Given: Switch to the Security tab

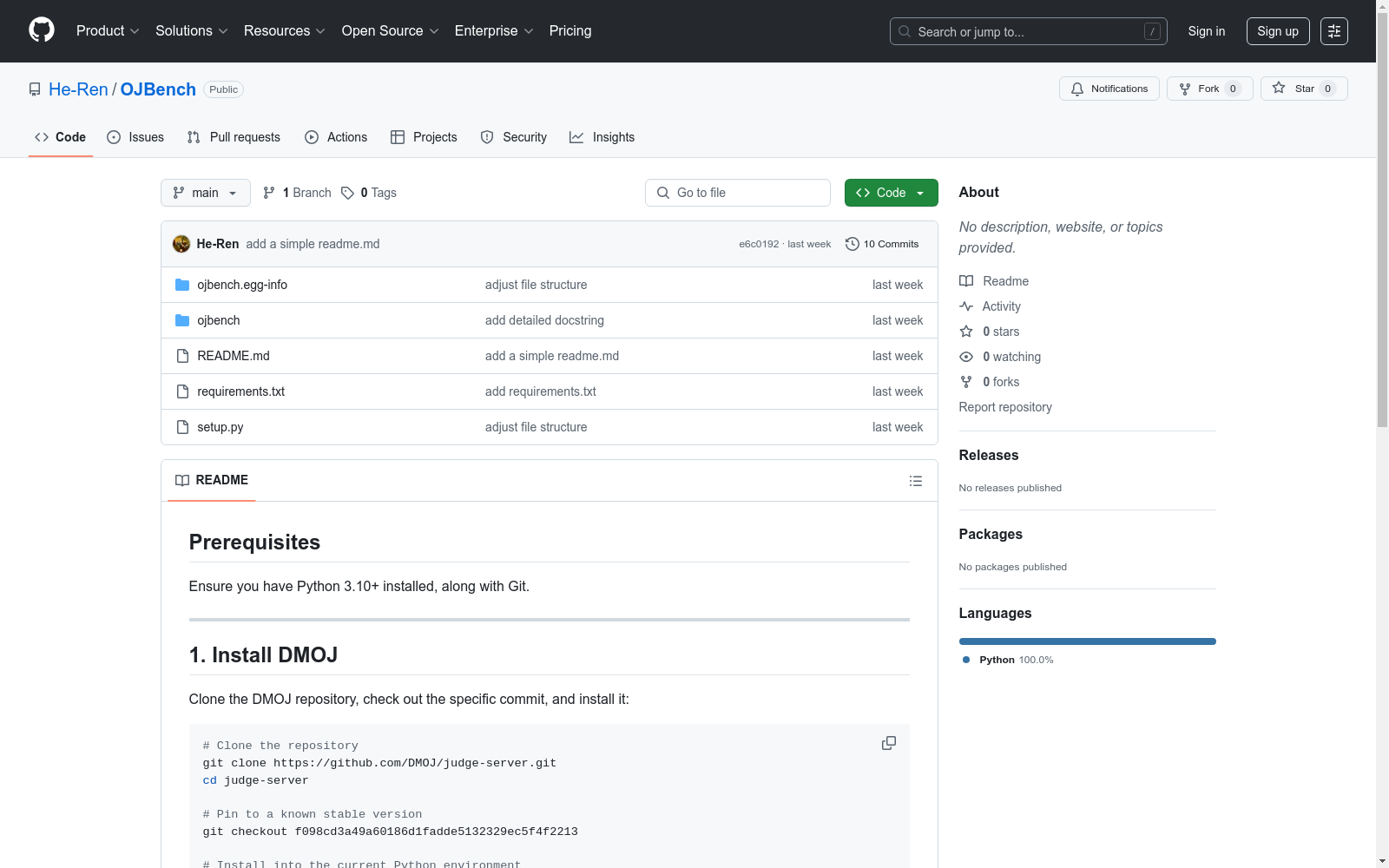Looking at the screenshot, I should coord(514,137).
